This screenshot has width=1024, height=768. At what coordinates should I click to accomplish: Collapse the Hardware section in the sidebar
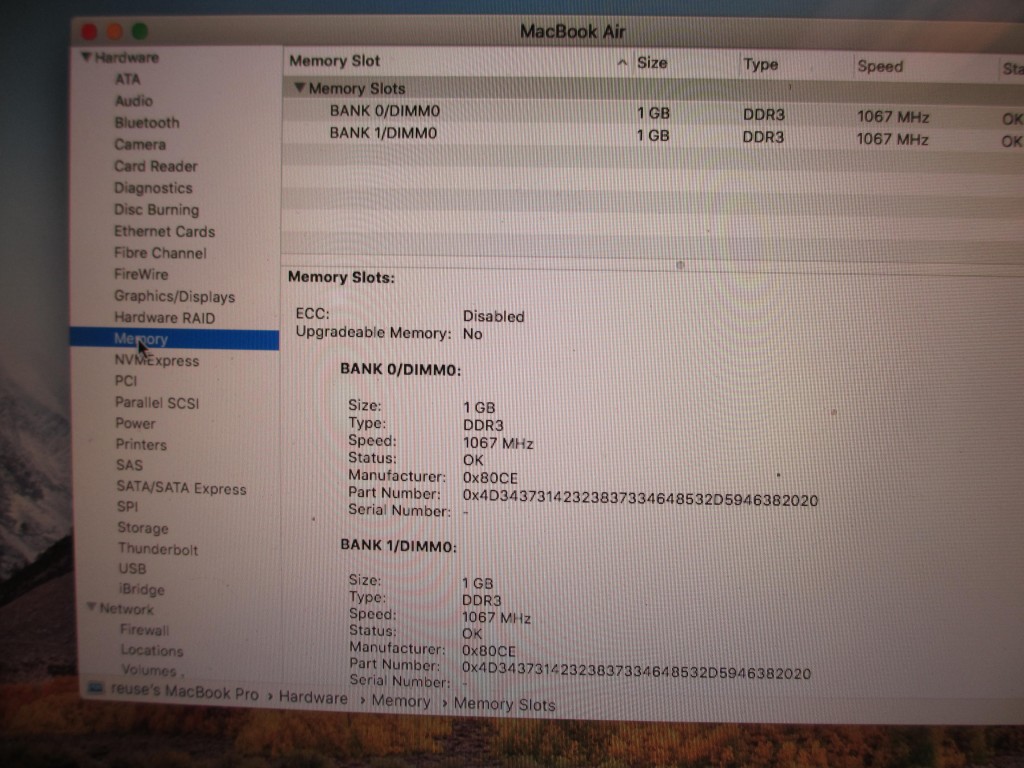[x=86, y=57]
